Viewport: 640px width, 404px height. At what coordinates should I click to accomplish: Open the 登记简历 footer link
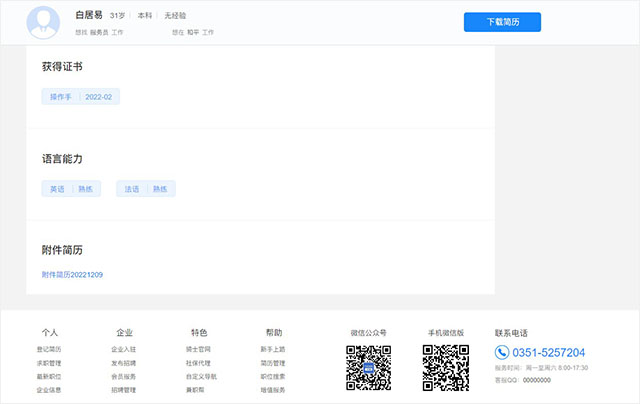(x=49, y=349)
